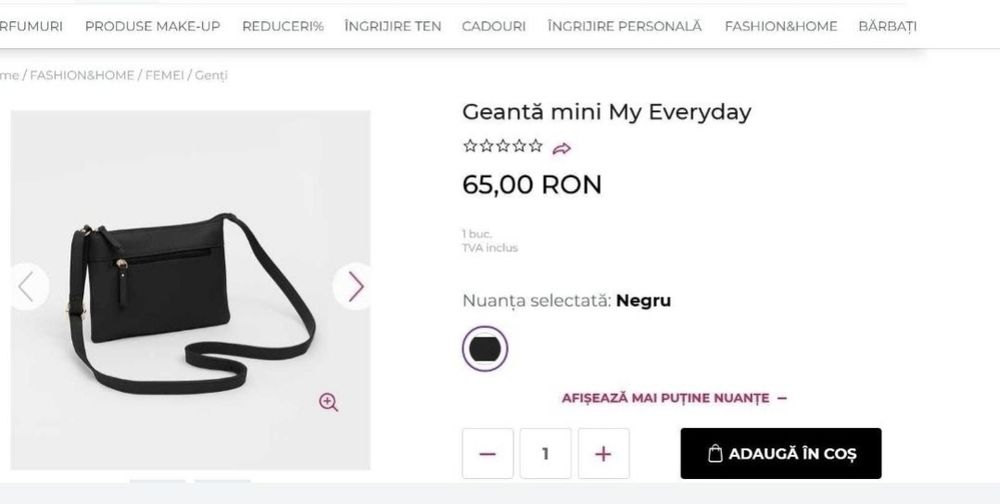
Task: Open the Cadouri menu
Action: [494, 26]
